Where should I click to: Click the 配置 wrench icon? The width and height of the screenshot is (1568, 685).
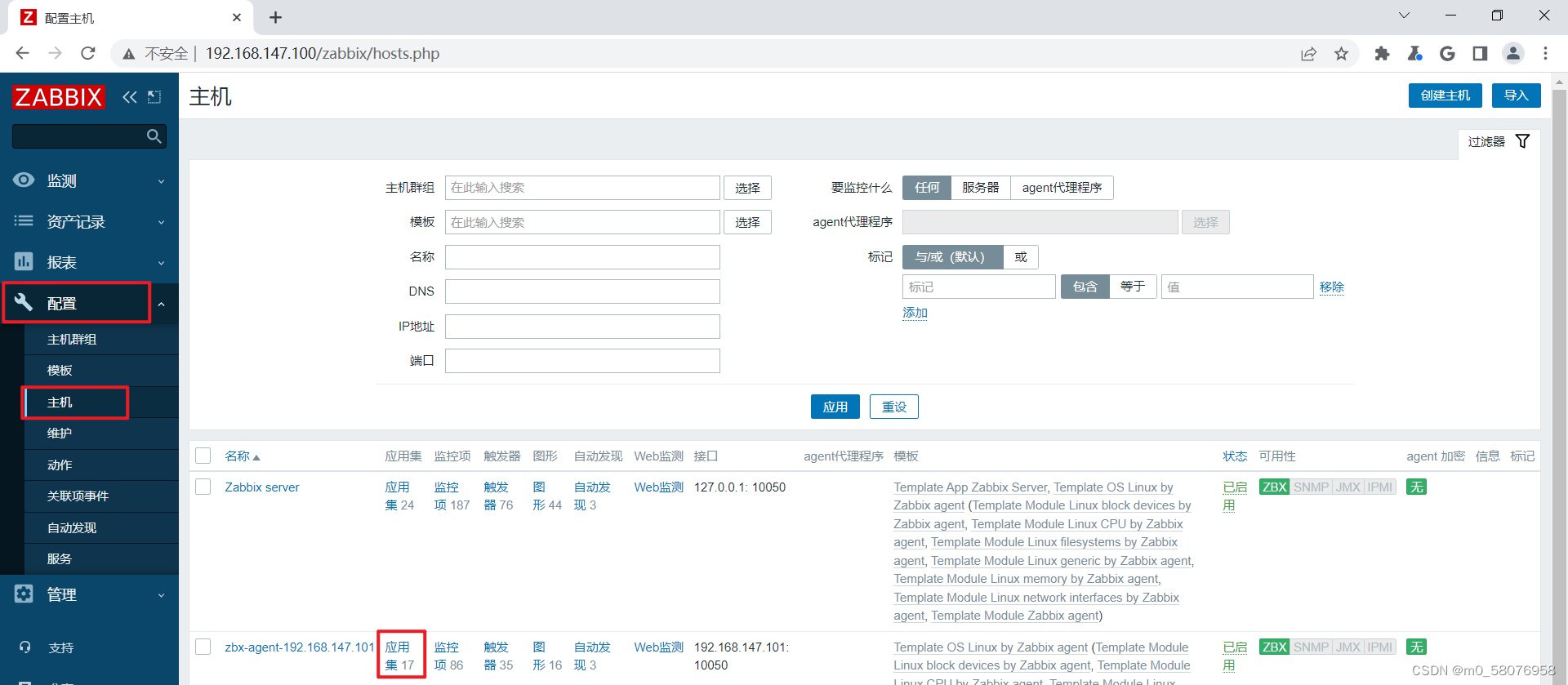pos(24,302)
